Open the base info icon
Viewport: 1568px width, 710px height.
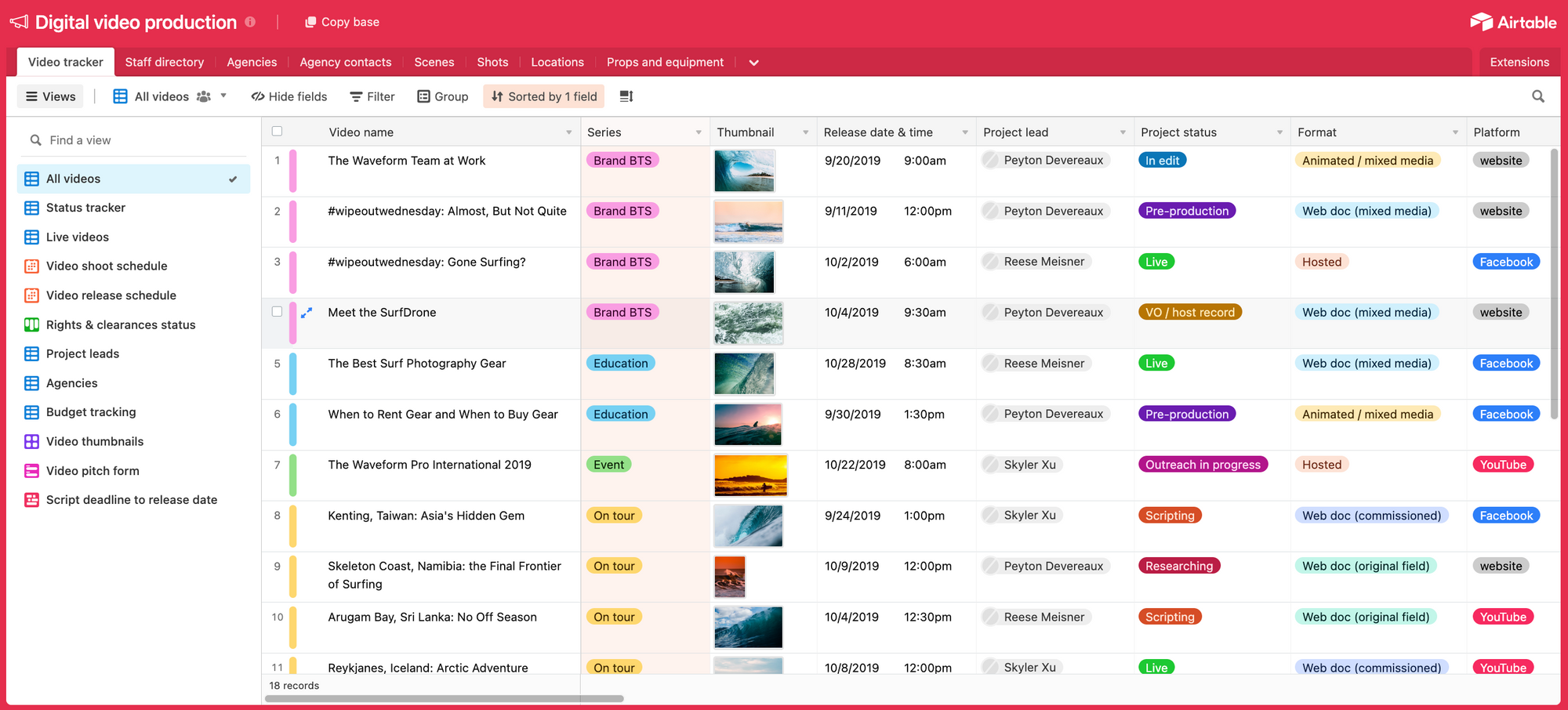point(250,22)
